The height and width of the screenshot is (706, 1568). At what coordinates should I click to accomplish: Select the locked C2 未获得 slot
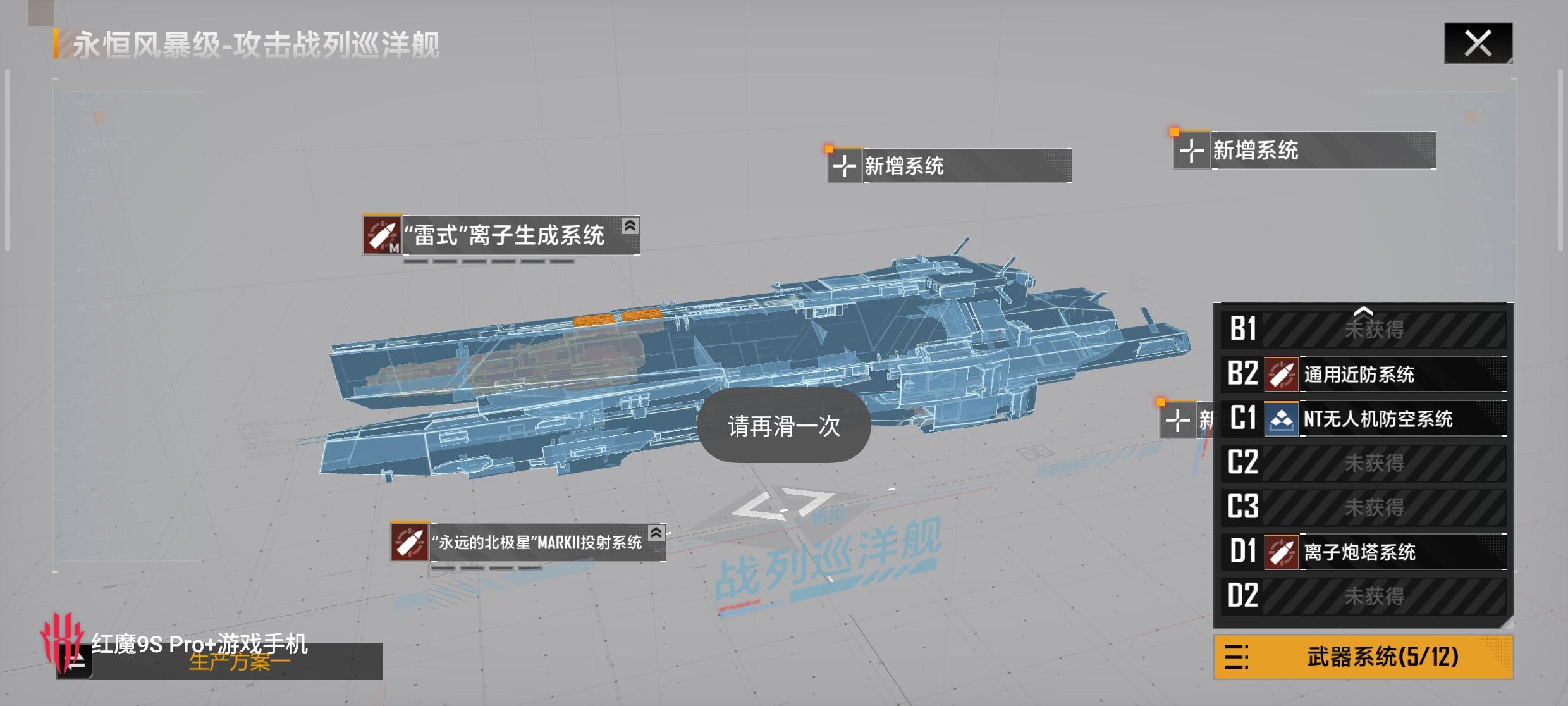1373,463
